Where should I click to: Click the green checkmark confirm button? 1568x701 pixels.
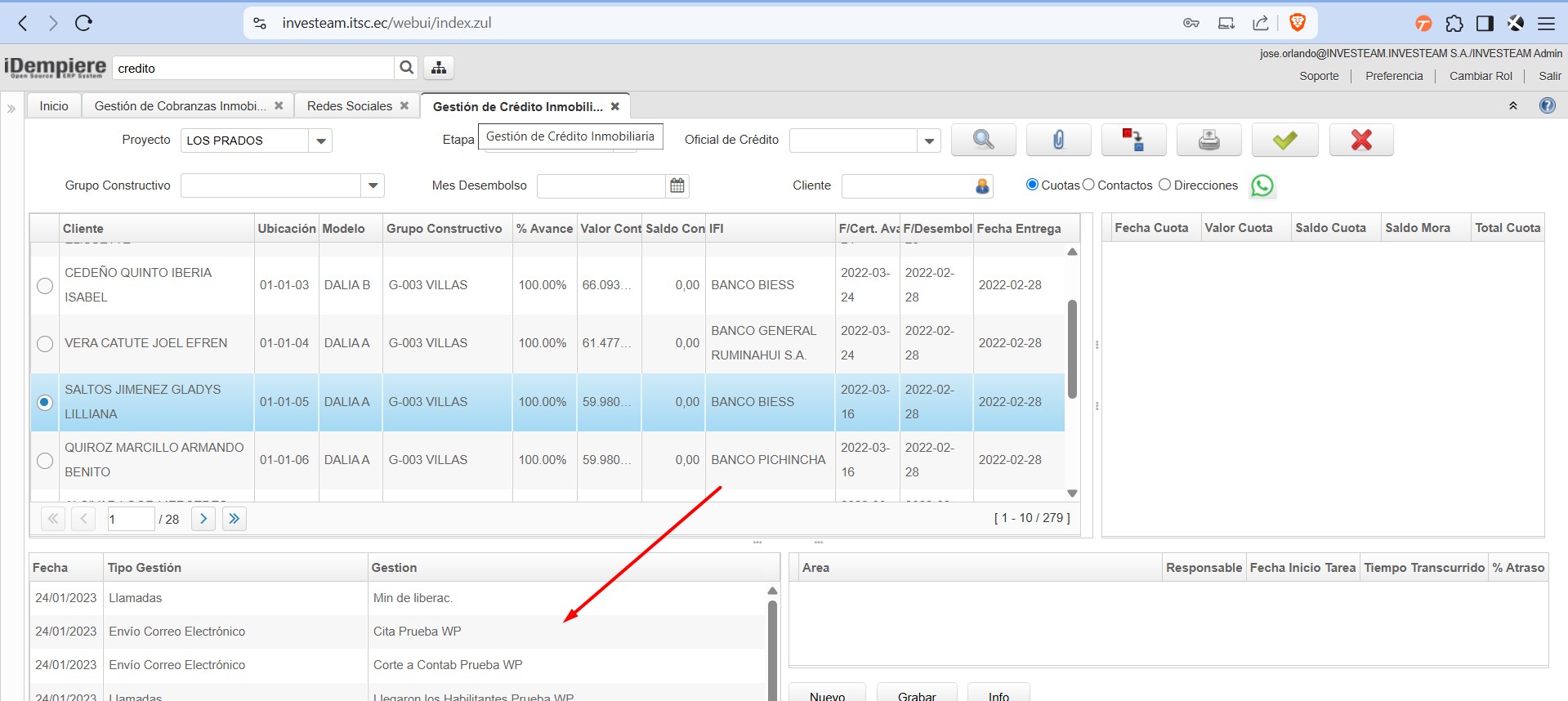click(x=1284, y=140)
